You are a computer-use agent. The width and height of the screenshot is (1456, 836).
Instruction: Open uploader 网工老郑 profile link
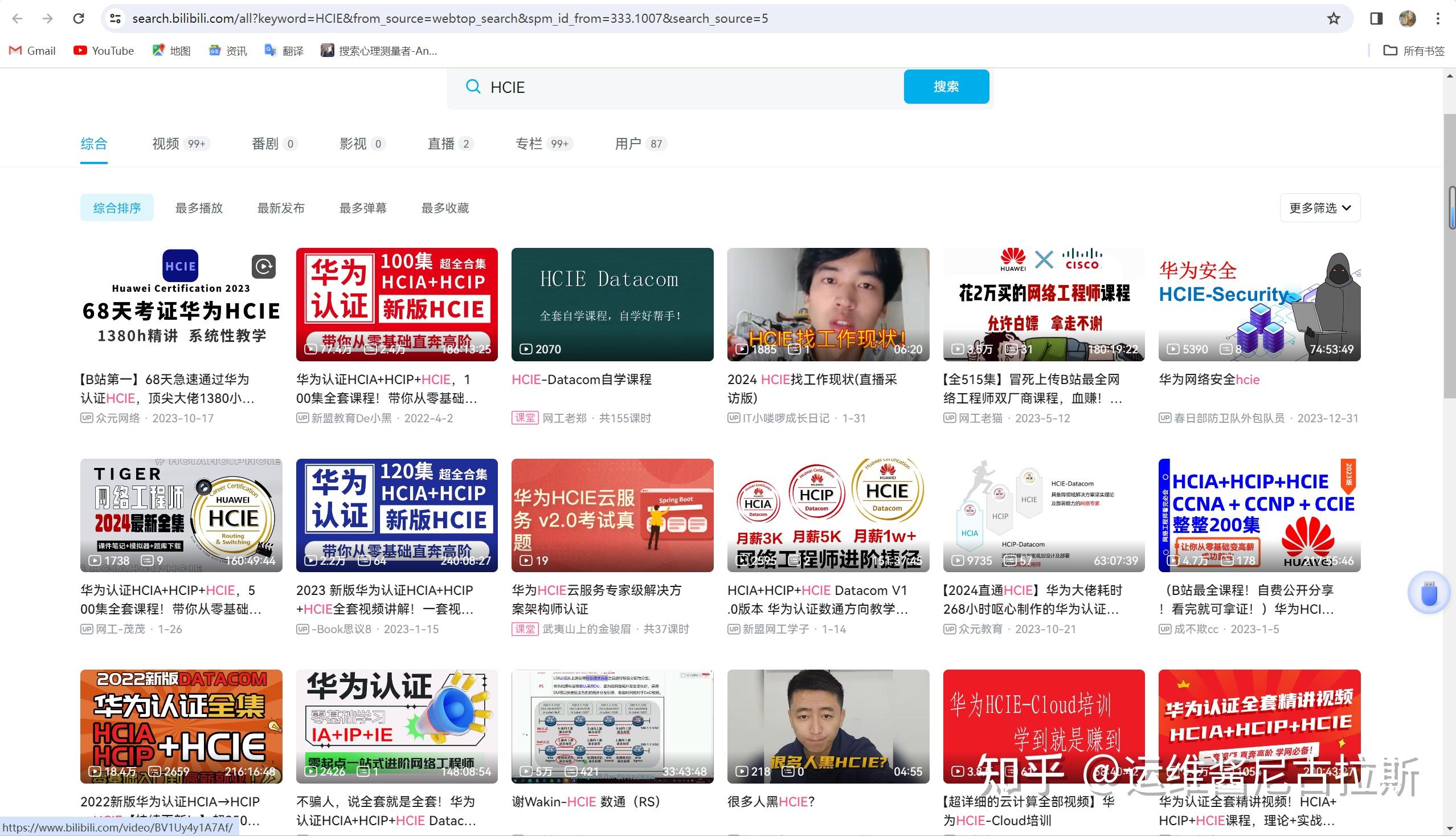pos(565,418)
